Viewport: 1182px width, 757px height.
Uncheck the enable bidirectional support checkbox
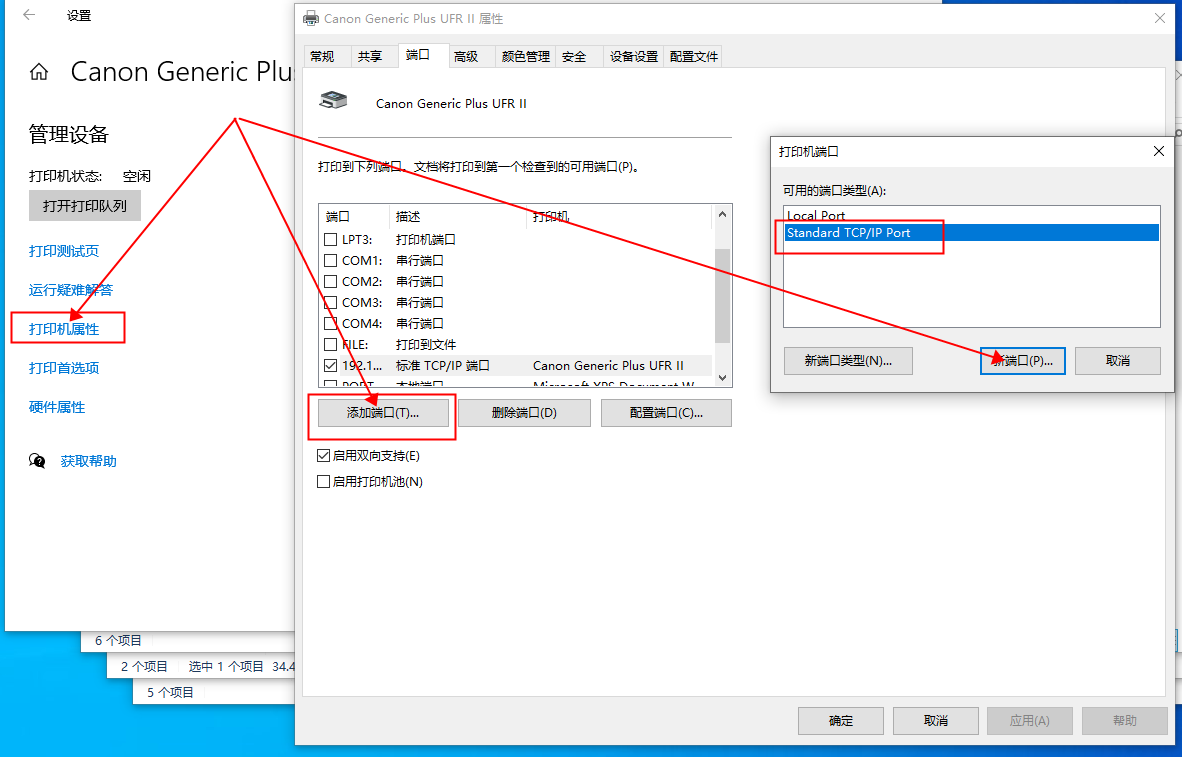(323, 456)
